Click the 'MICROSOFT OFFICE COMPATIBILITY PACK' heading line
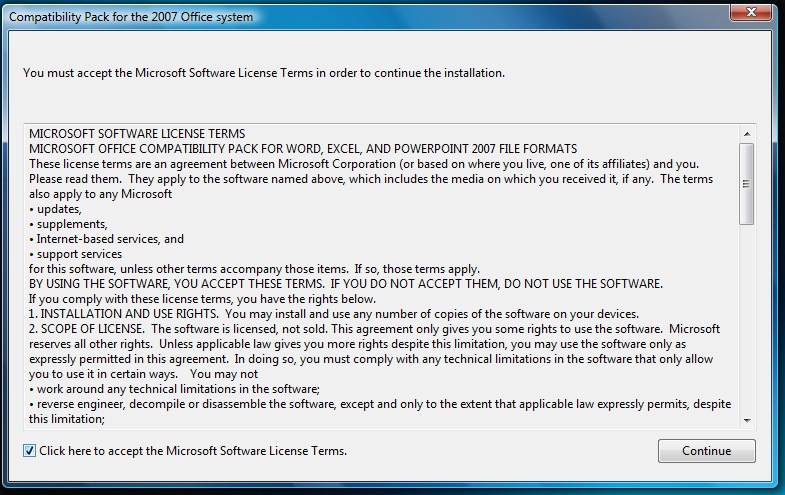Viewport: 785px width, 495px height. pyautogui.click(x=303, y=149)
